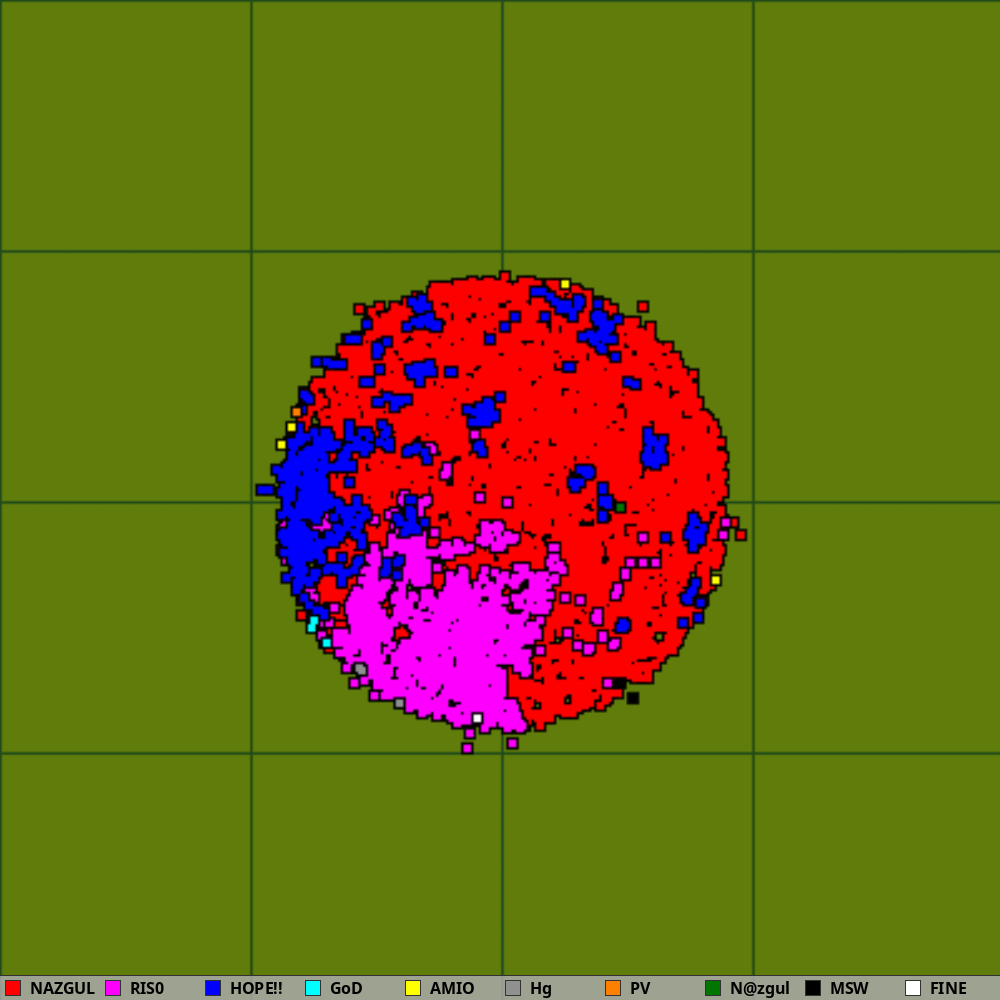This screenshot has width=1000, height=1000.
Task: Click the cyan GoD legend swatch
Action: tap(313, 988)
